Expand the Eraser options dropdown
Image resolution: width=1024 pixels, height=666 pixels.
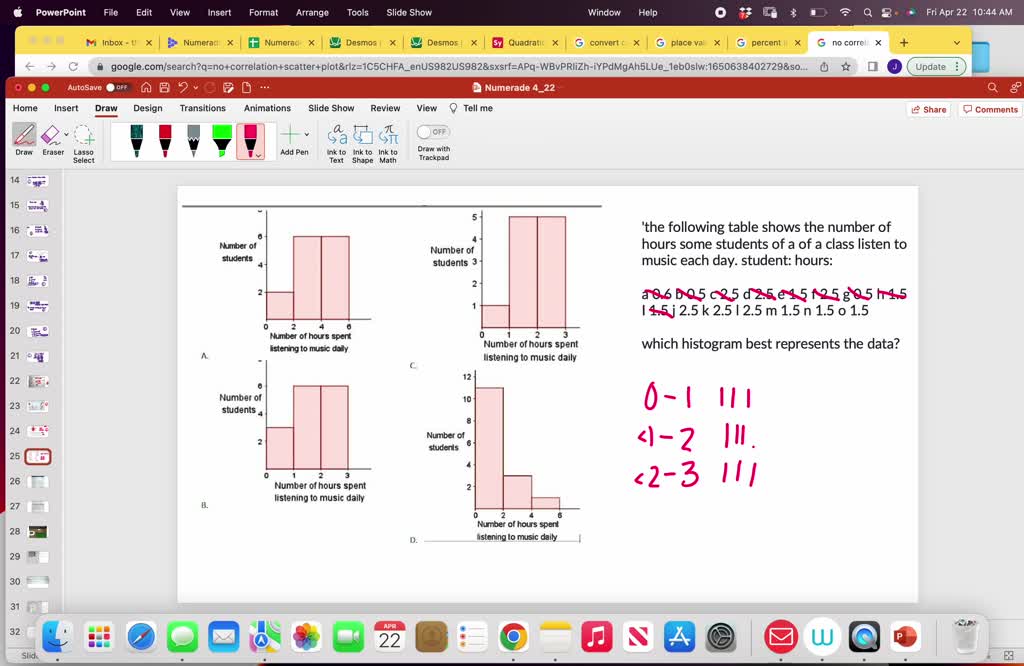67,134
